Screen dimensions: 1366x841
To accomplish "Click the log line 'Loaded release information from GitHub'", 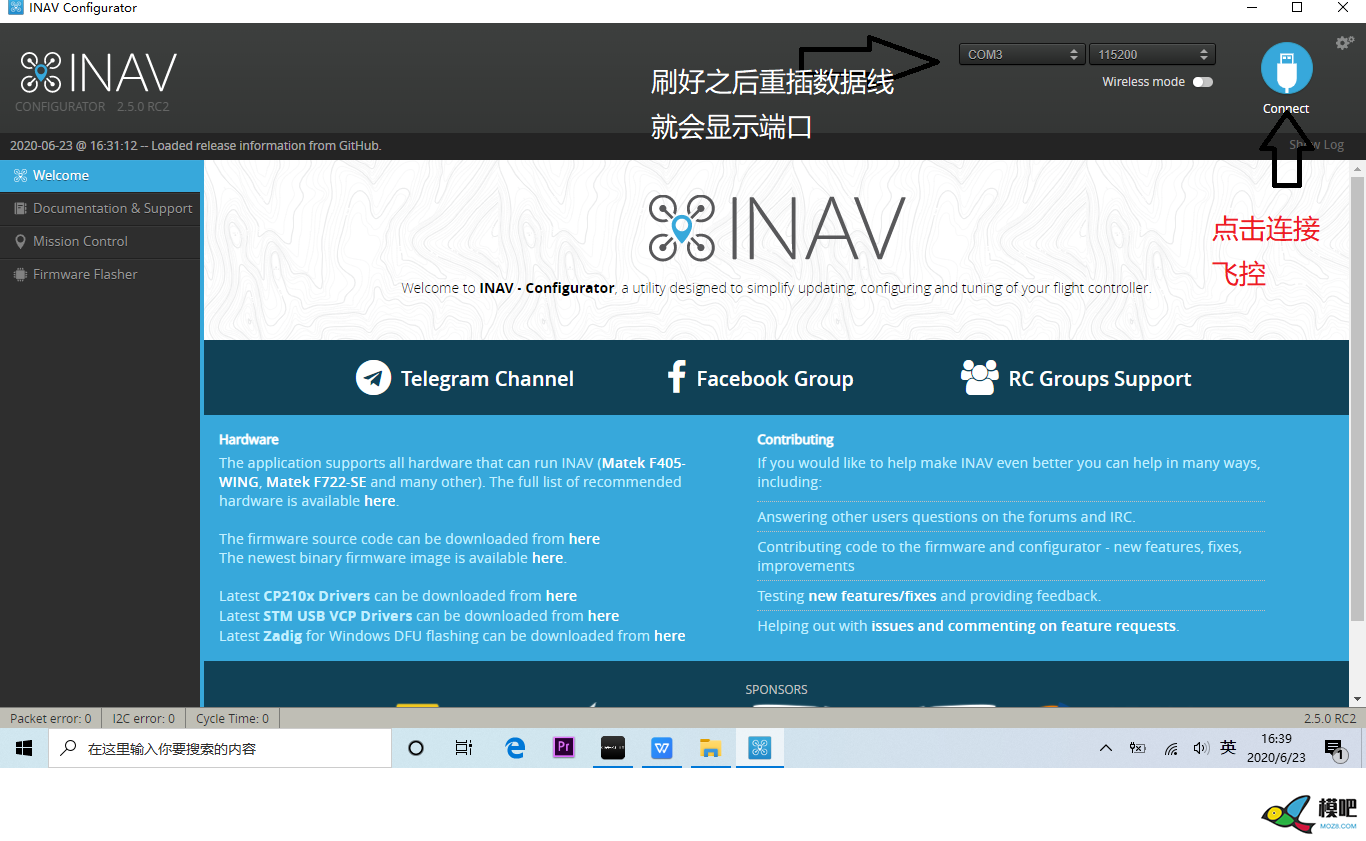I will (x=266, y=145).
